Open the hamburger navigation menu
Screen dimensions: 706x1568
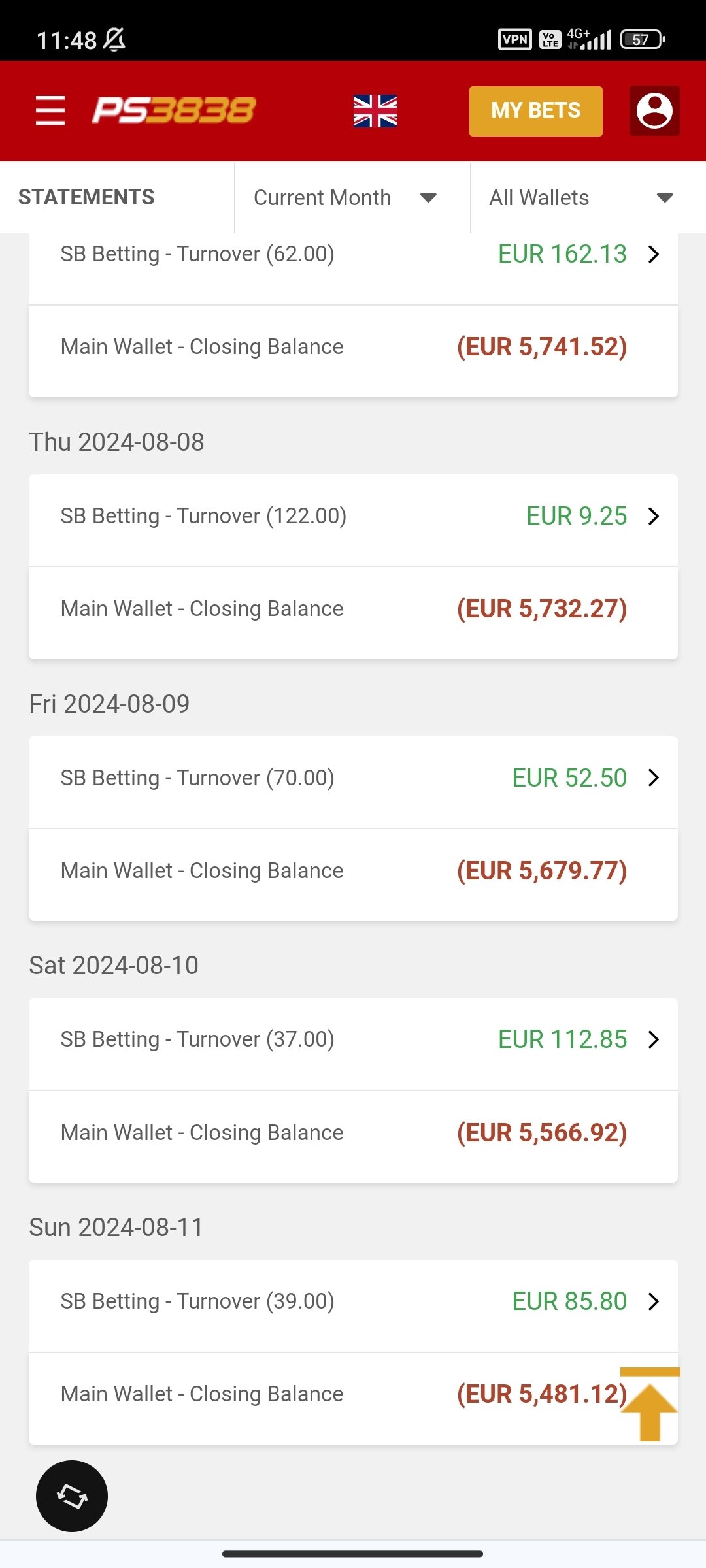pos(50,110)
